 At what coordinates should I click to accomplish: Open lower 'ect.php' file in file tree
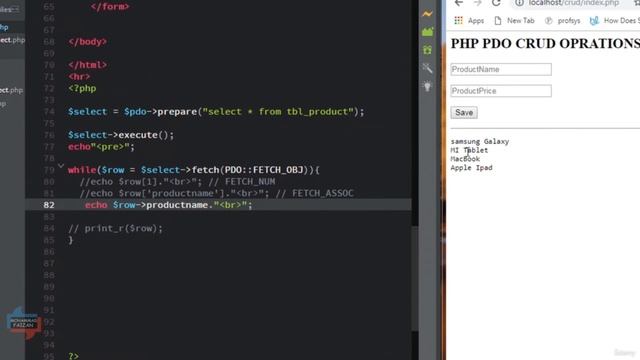11,90
